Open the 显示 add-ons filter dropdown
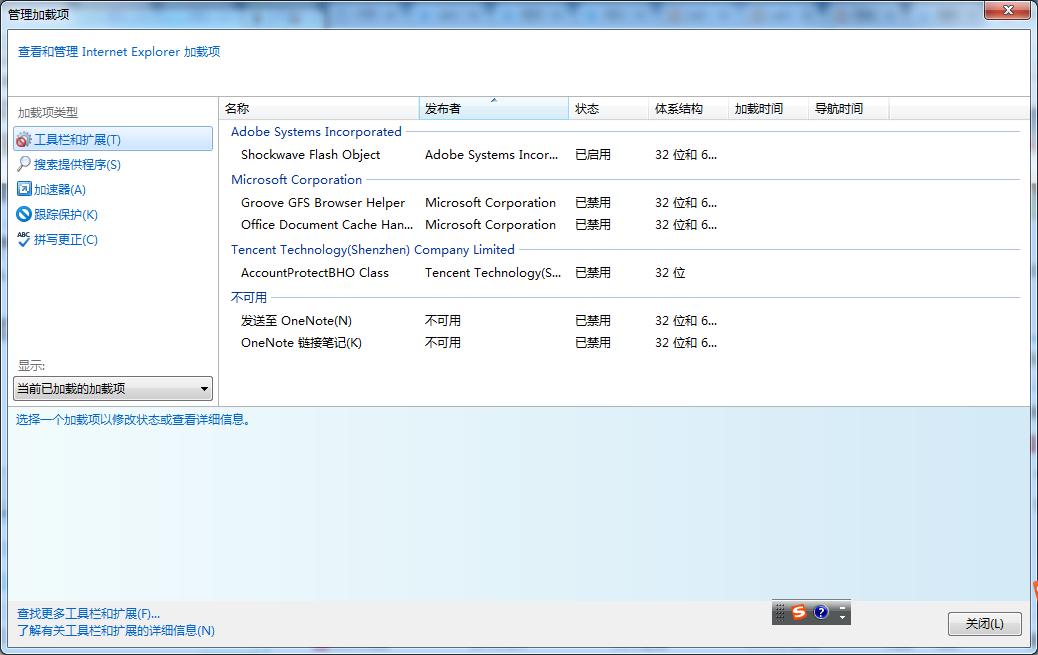 click(x=113, y=389)
